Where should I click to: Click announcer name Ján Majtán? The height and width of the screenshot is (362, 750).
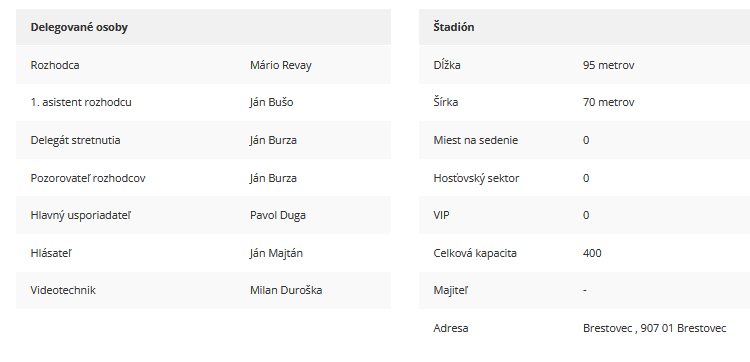click(276, 253)
